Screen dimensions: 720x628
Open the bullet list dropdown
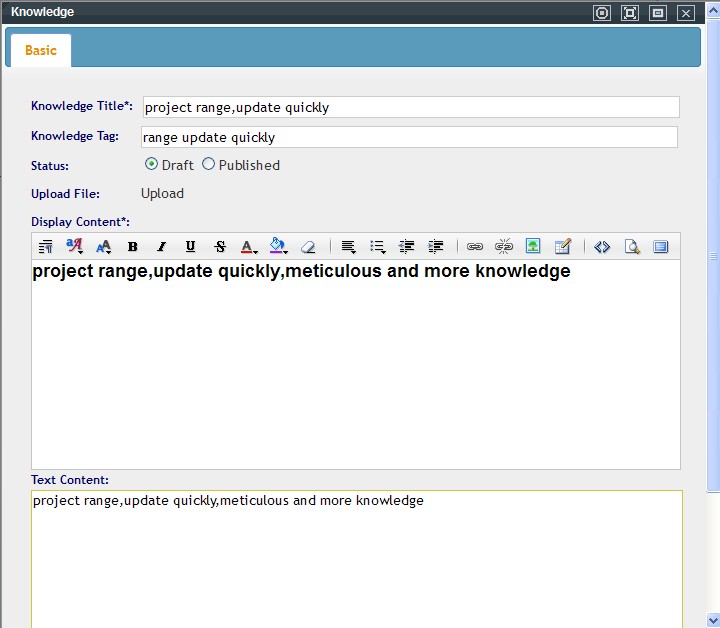378,247
